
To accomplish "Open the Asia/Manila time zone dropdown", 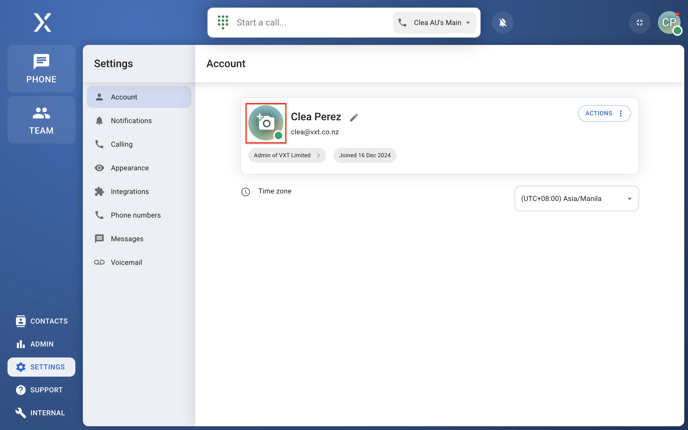I will 577,199.
